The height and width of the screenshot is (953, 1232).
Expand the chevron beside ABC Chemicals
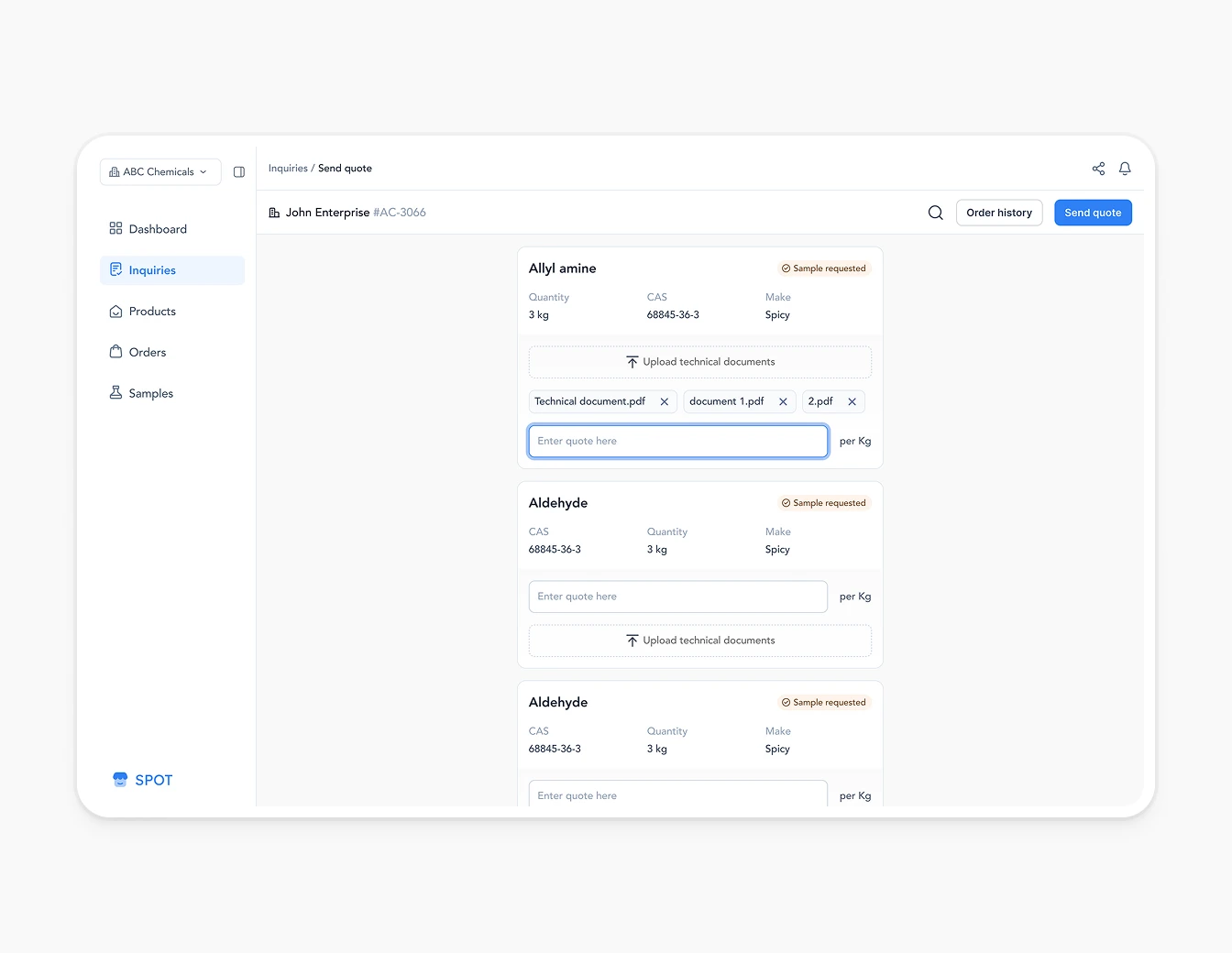tap(203, 171)
